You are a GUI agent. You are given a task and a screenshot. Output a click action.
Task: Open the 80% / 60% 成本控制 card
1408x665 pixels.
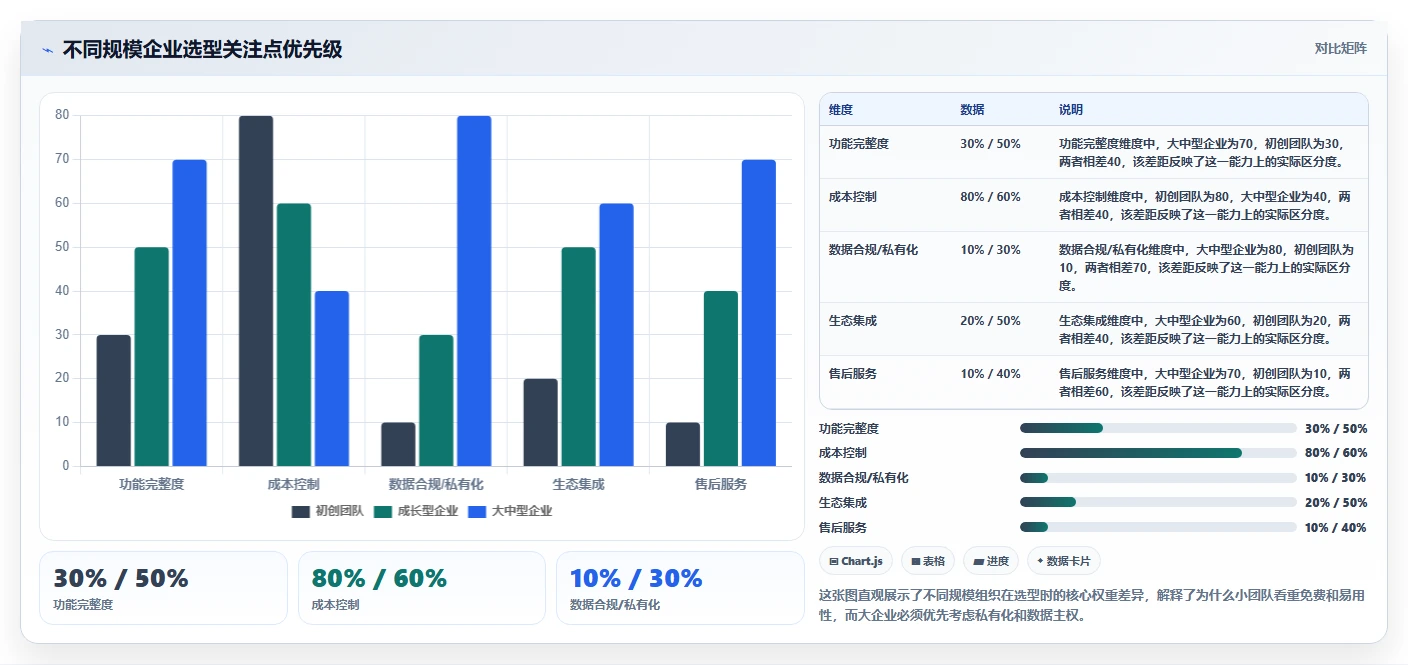click(x=422, y=588)
